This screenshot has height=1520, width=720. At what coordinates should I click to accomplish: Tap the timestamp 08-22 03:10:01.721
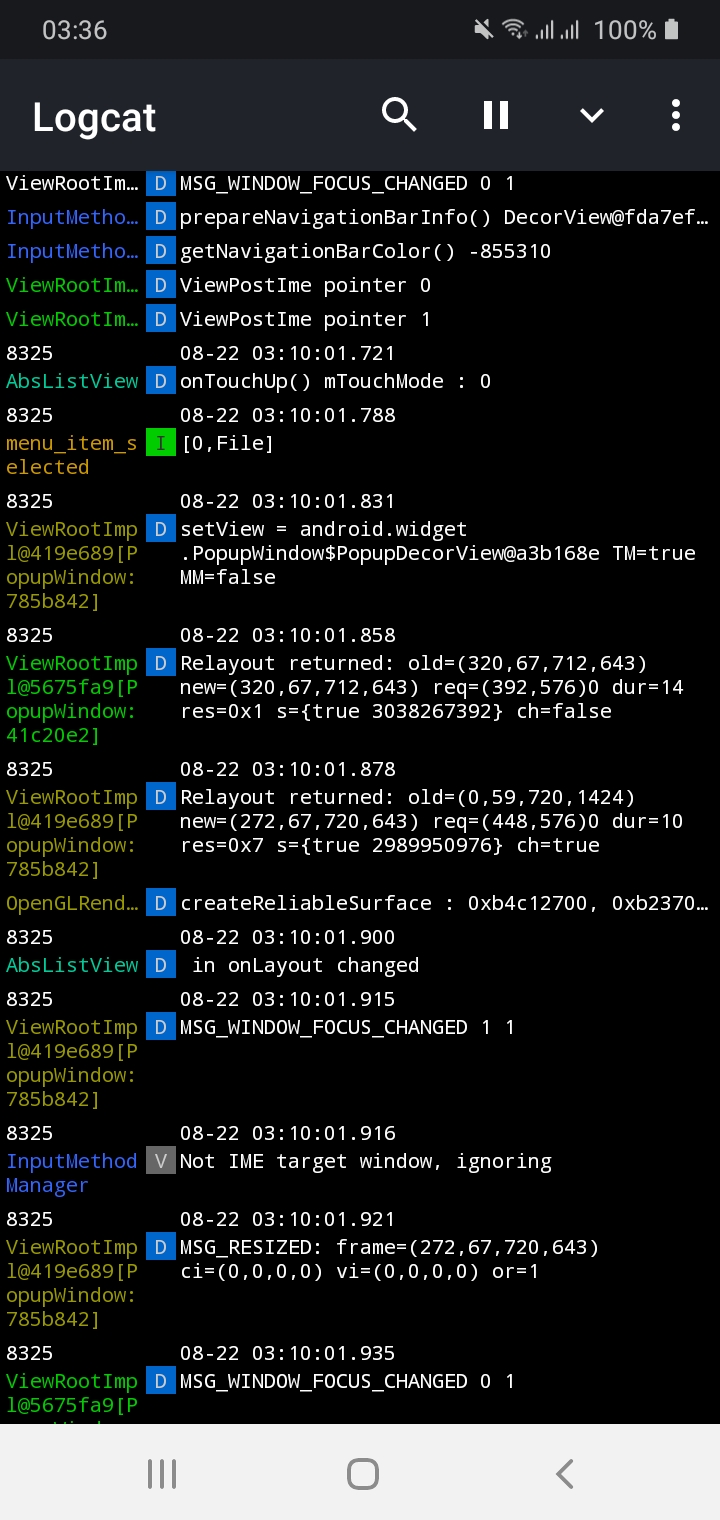[287, 353]
